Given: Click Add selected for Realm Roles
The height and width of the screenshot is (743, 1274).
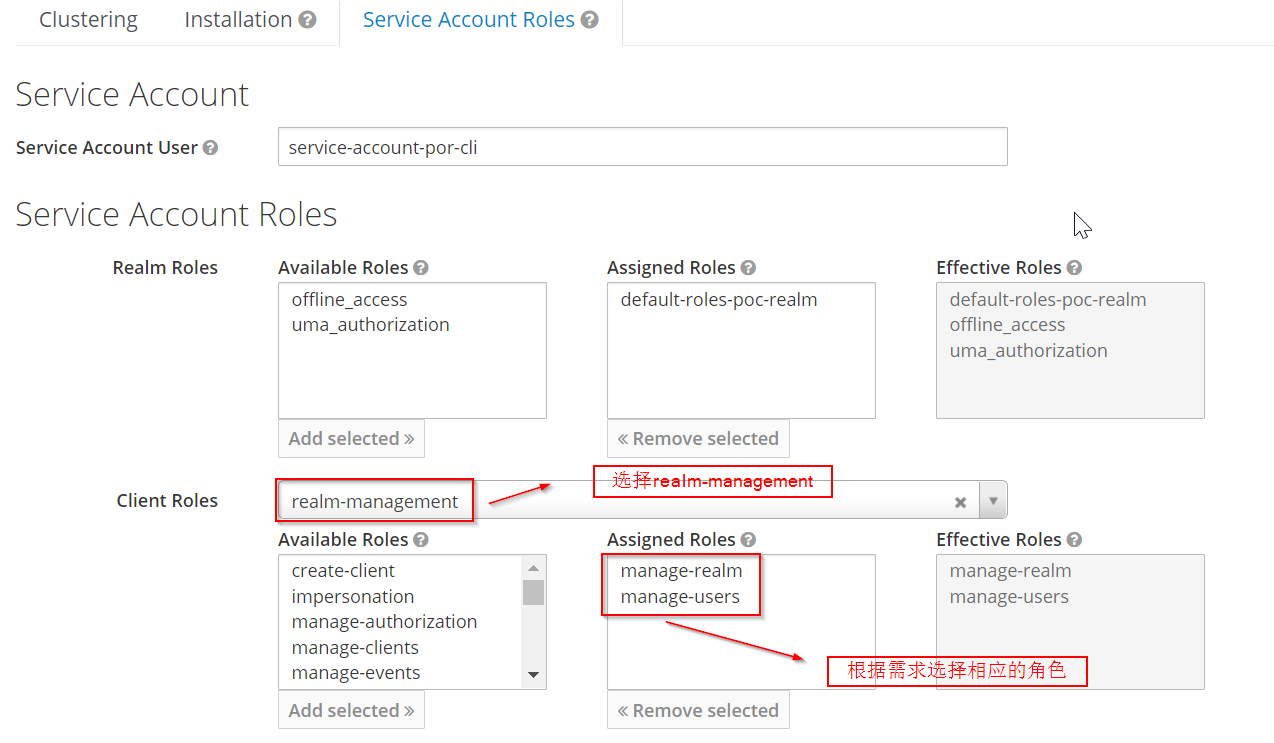Looking at the screenshot, I should coord(351,438).
